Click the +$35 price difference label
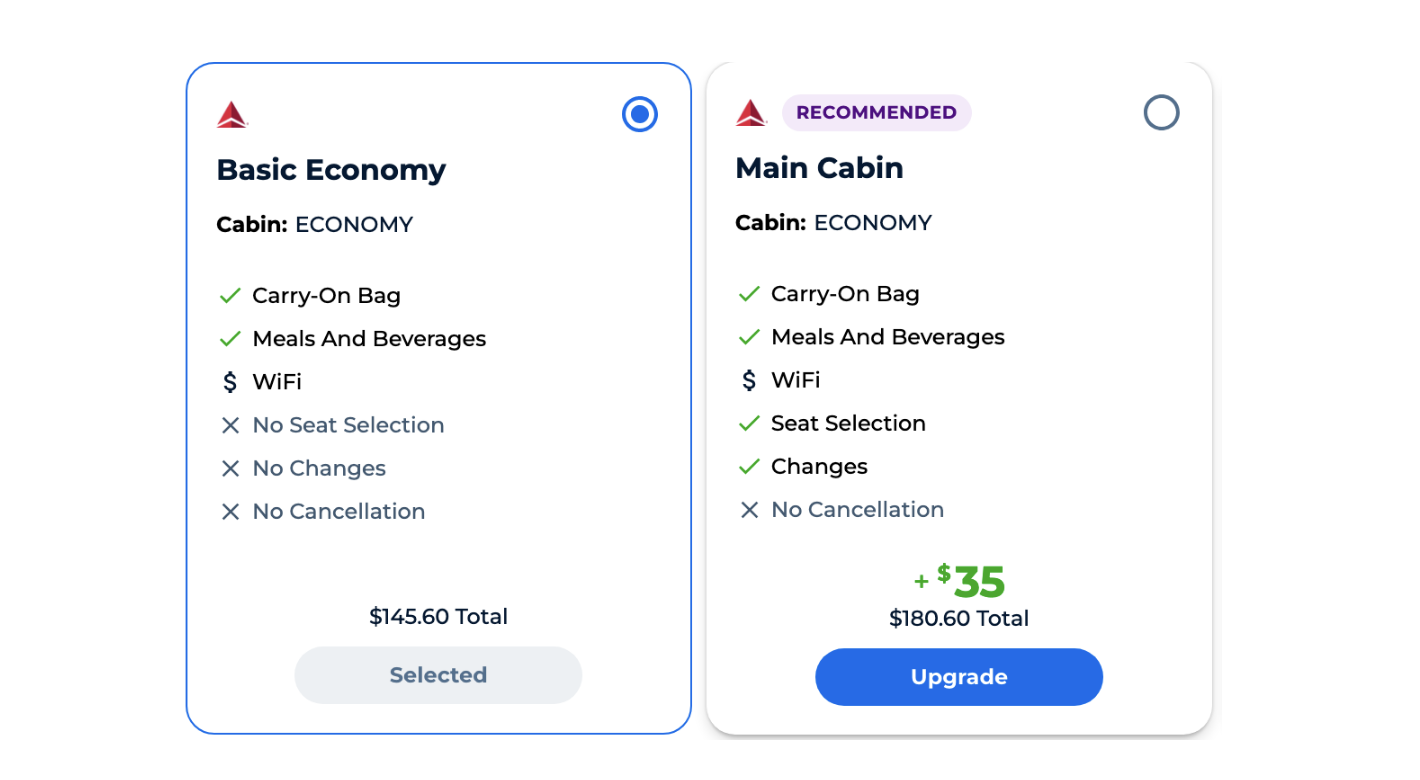The width and height of the screenshot is (1420, 780). (x=959, y=580)
